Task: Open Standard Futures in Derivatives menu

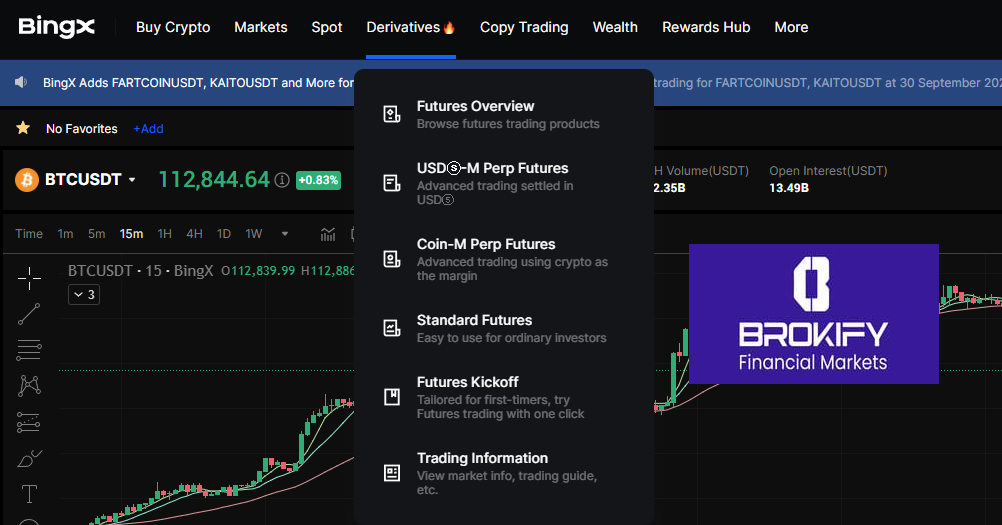Action: (x=474, y=320)
